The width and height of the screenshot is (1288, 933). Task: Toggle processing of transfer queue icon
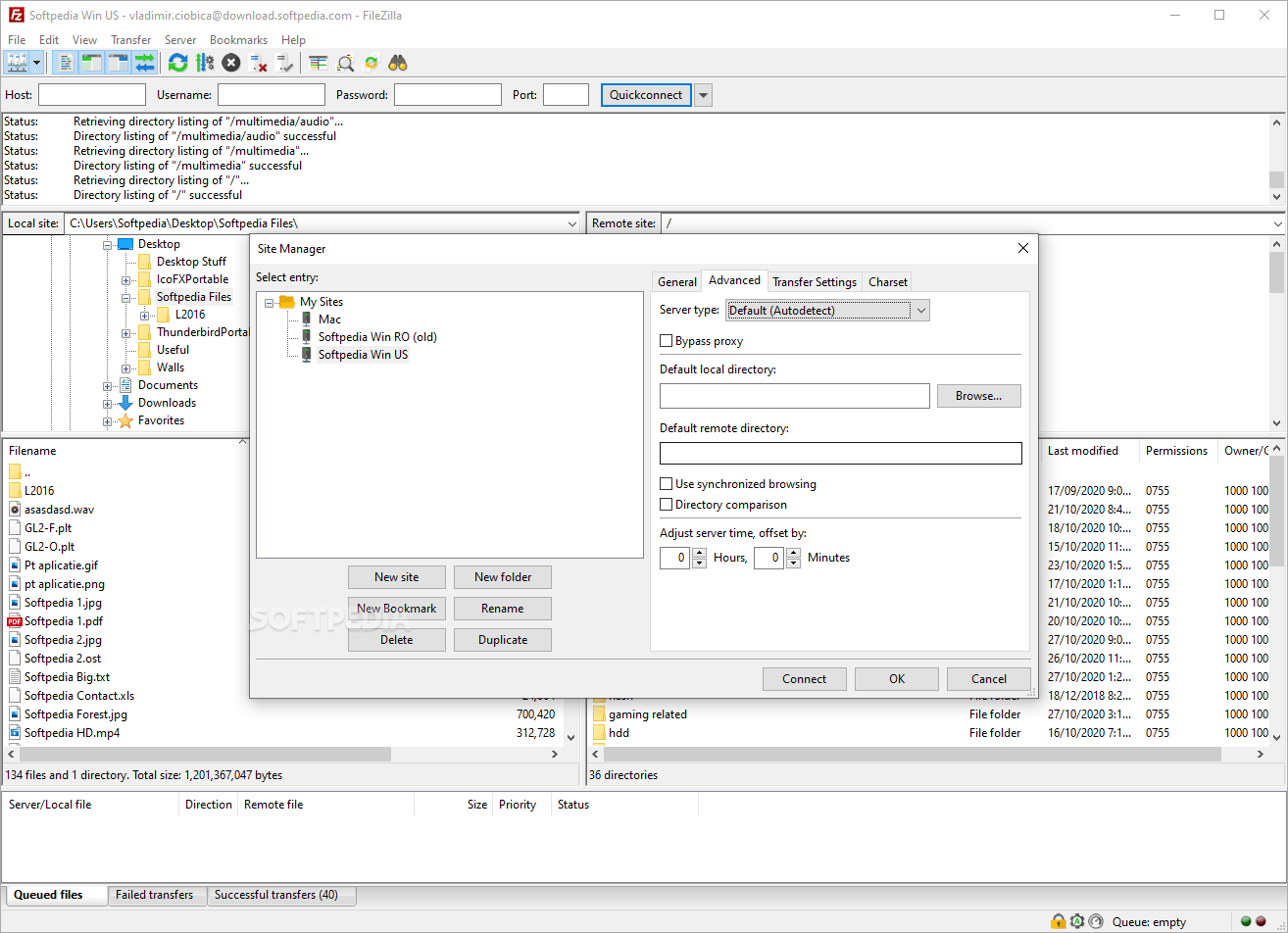click(x=204, y=63)
